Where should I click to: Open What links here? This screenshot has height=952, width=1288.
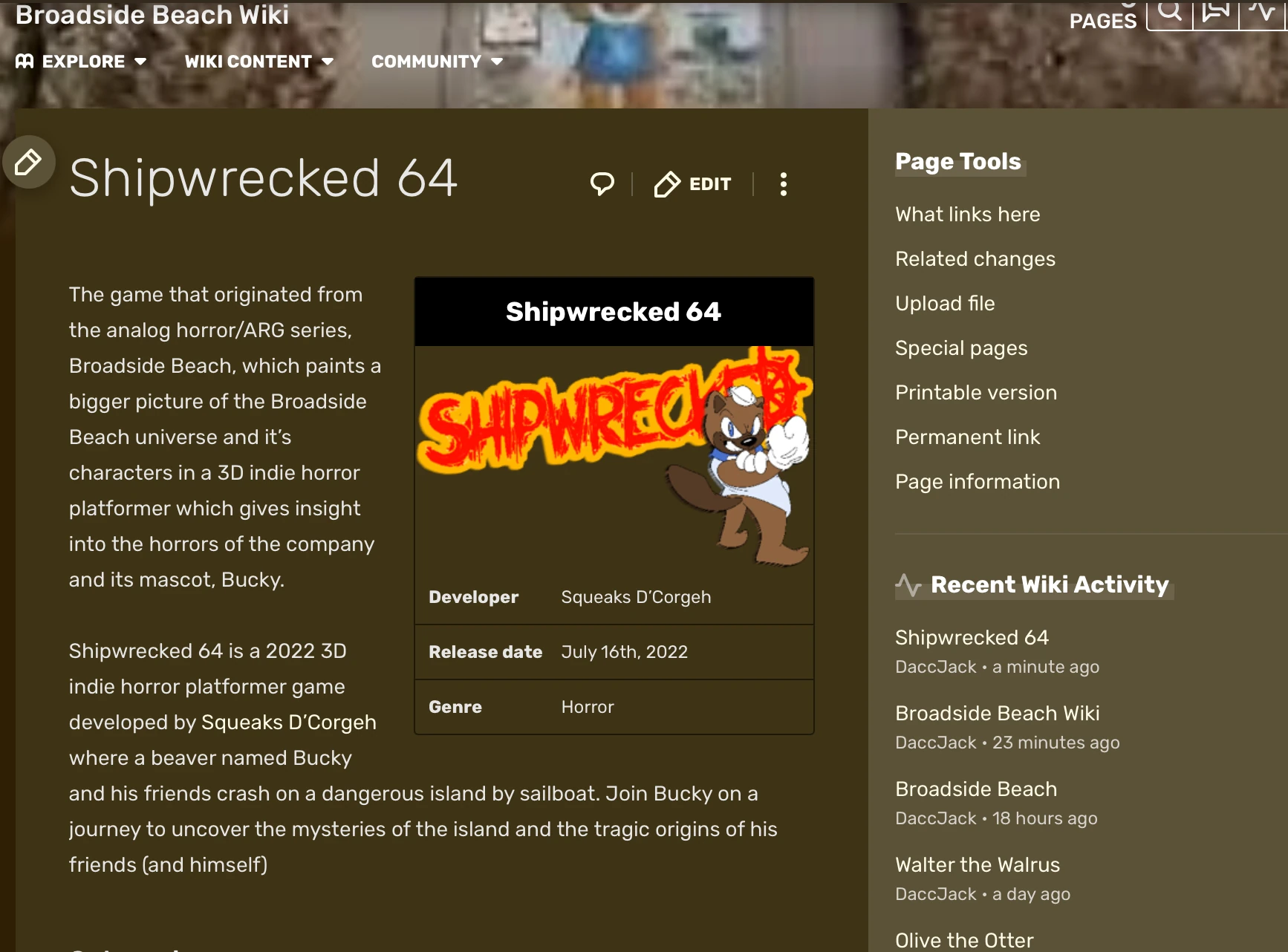[967, 215]
